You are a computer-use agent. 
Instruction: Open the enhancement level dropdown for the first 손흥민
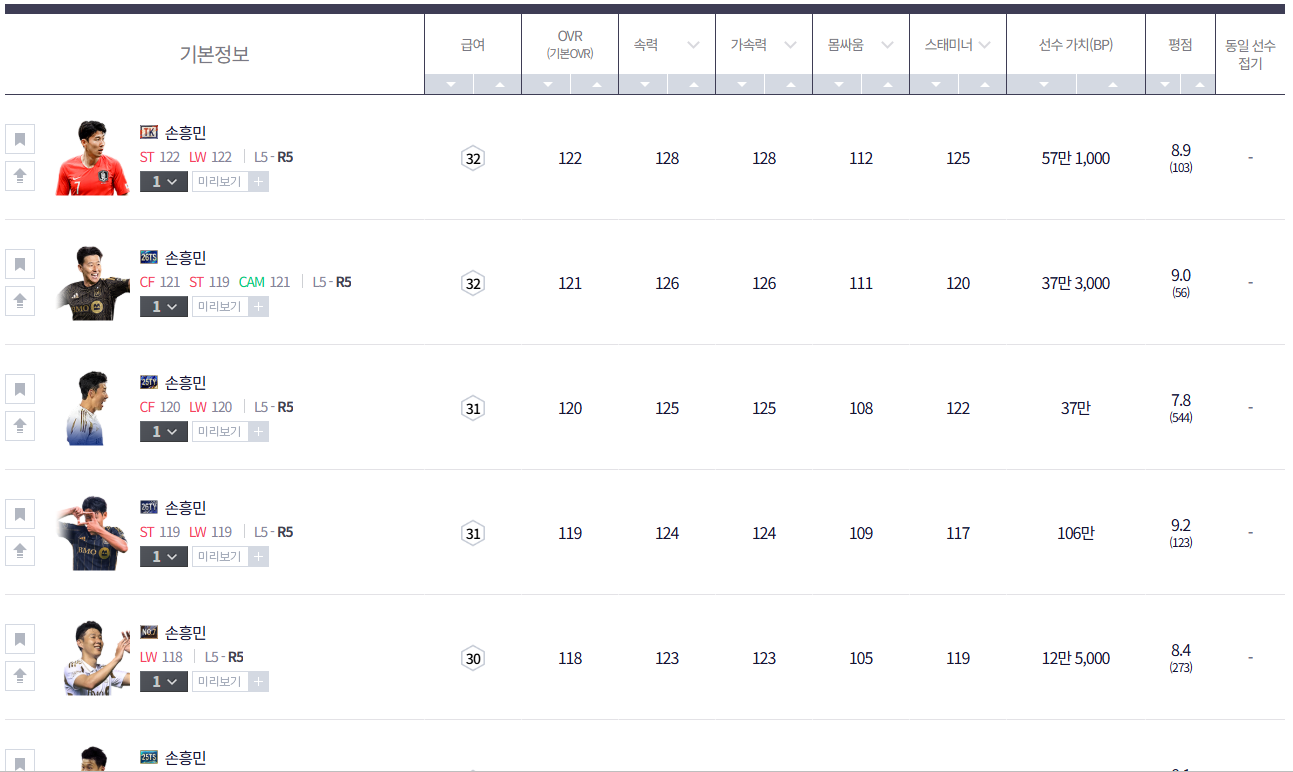164,182
